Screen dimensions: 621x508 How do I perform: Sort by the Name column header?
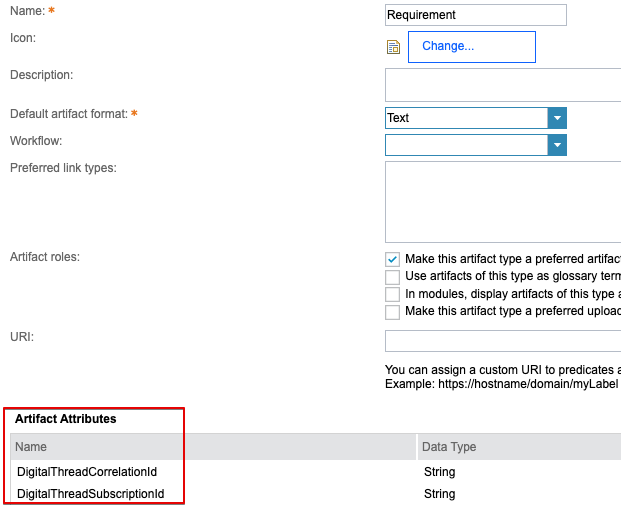31,447
